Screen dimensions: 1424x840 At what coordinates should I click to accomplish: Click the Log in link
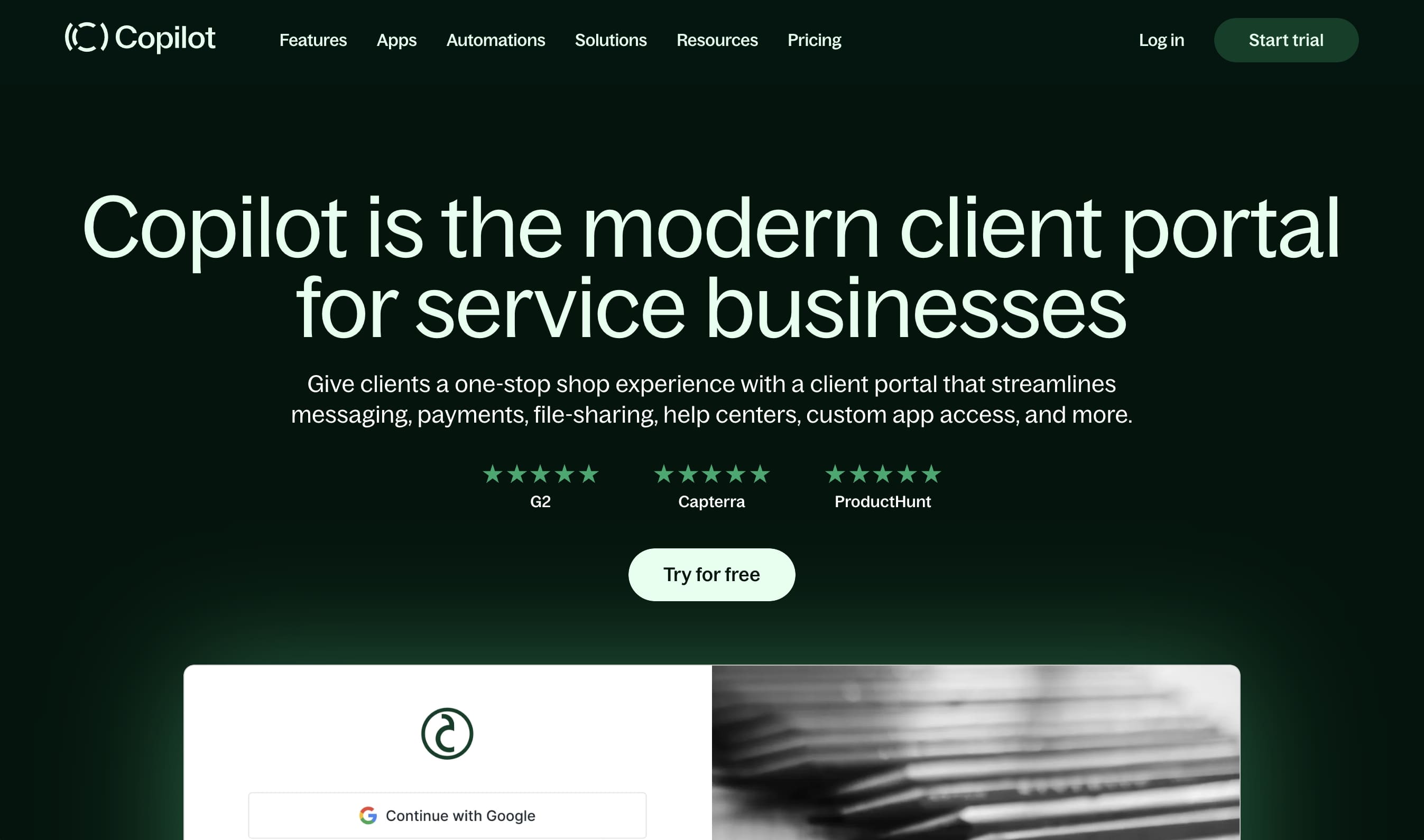pyautogui.click(x=1161, y=40)
